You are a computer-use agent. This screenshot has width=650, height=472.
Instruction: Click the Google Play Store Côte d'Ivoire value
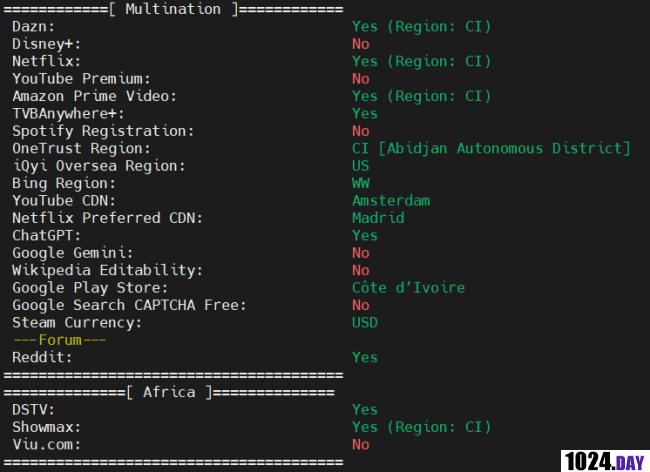tap(408, 288)
